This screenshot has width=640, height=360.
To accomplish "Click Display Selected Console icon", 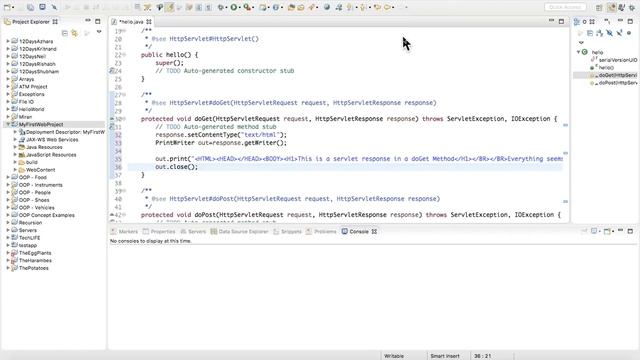I will point(594,231).
